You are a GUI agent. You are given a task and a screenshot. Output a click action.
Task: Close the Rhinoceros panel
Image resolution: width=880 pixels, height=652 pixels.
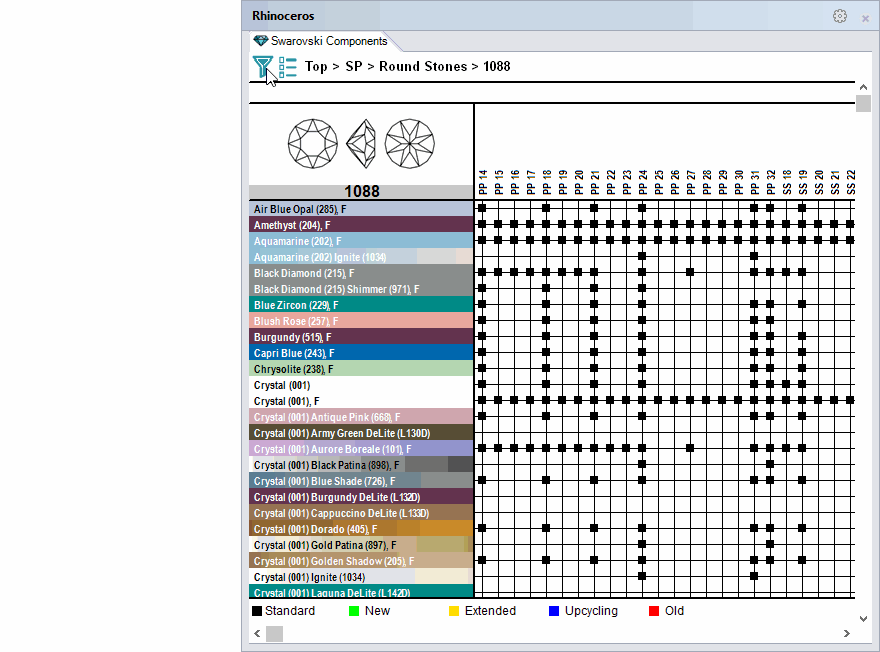(x=865, y=19)
